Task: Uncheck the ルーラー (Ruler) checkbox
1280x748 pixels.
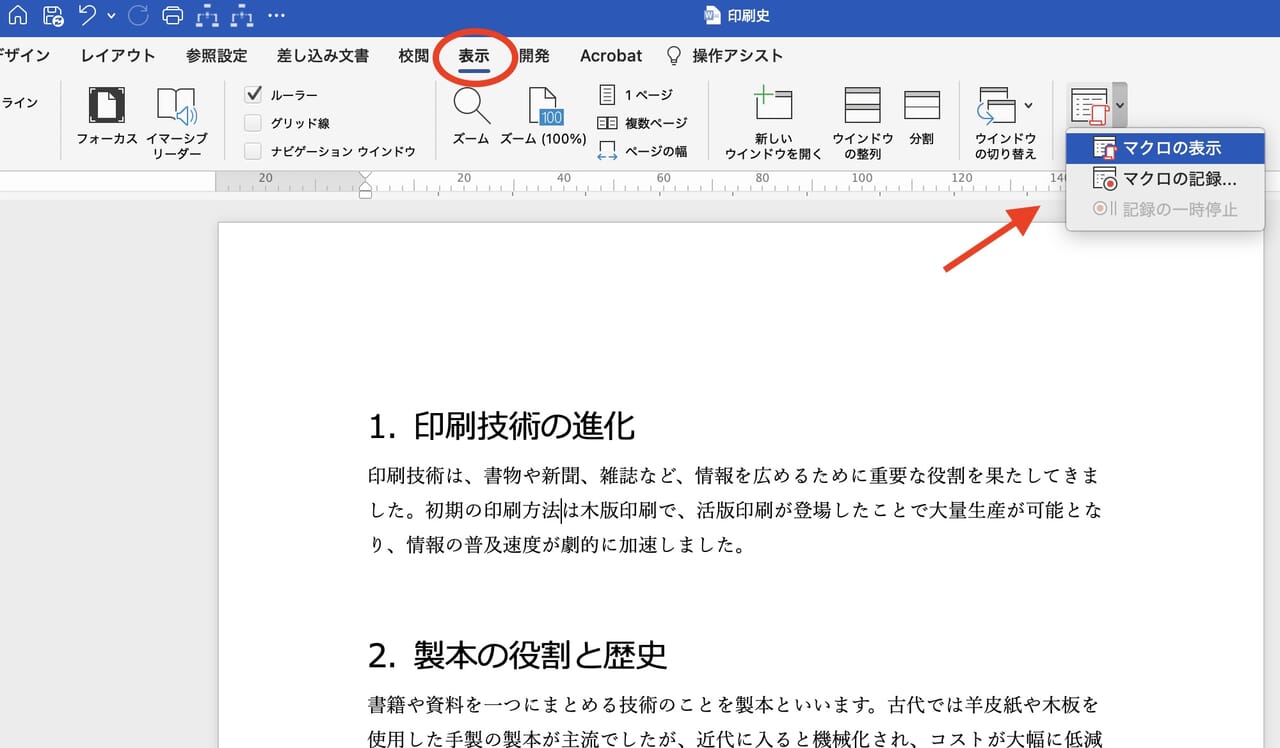Action: coord(253,95)
